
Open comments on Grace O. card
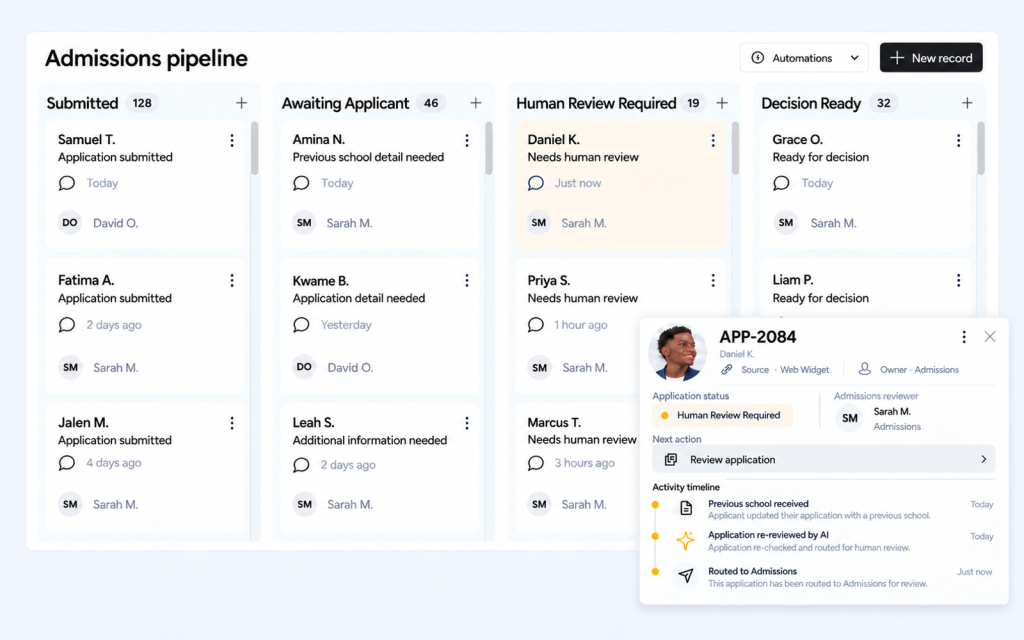click(781, 183)
